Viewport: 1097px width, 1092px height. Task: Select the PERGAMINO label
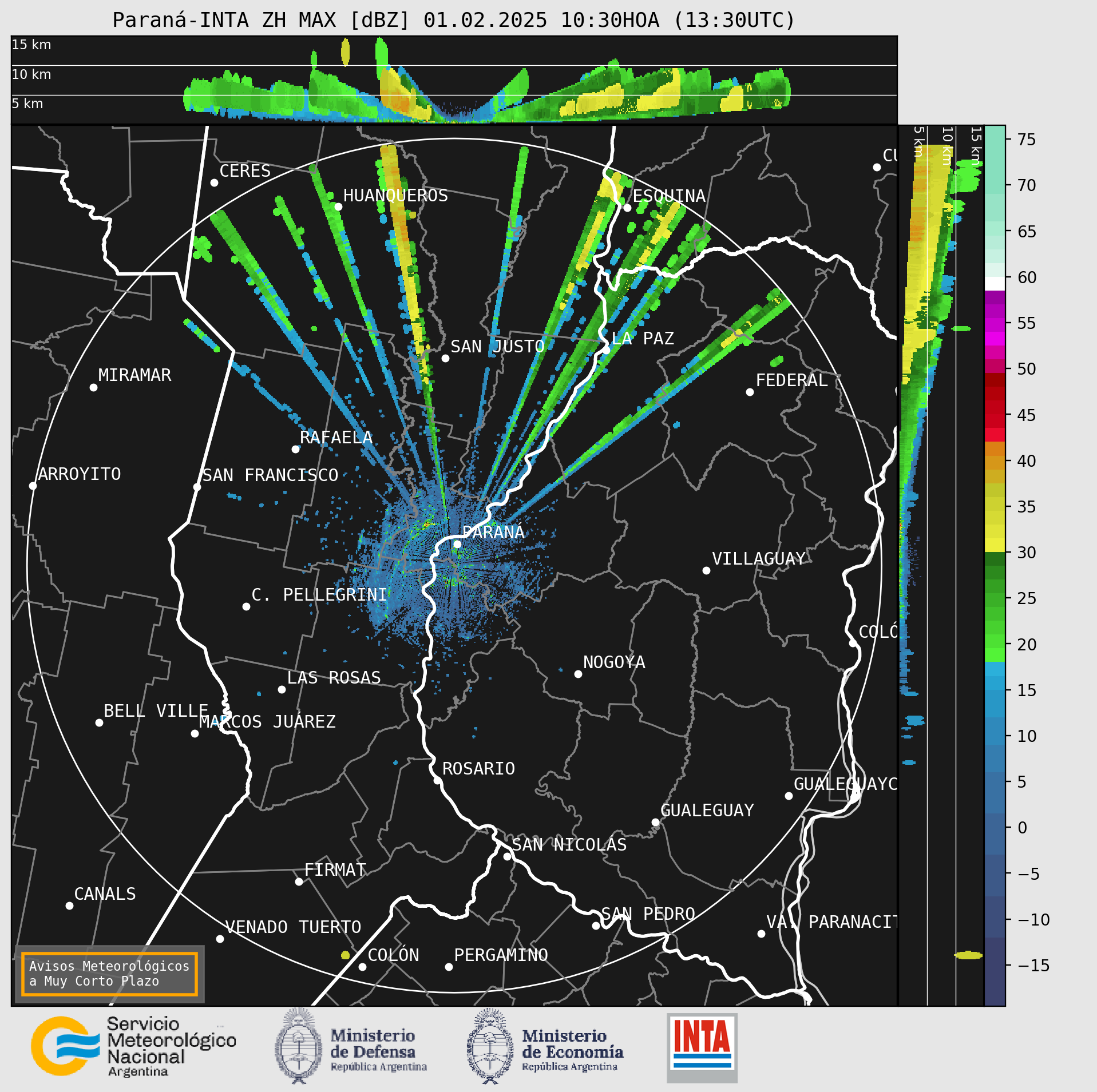pos(501,955)
